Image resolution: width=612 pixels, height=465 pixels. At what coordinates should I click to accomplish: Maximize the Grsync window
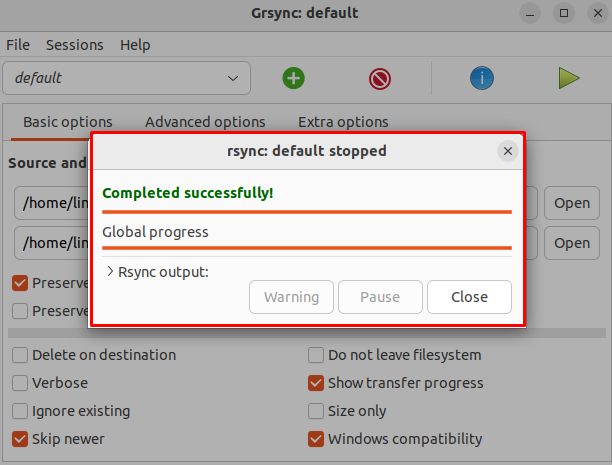564,14
